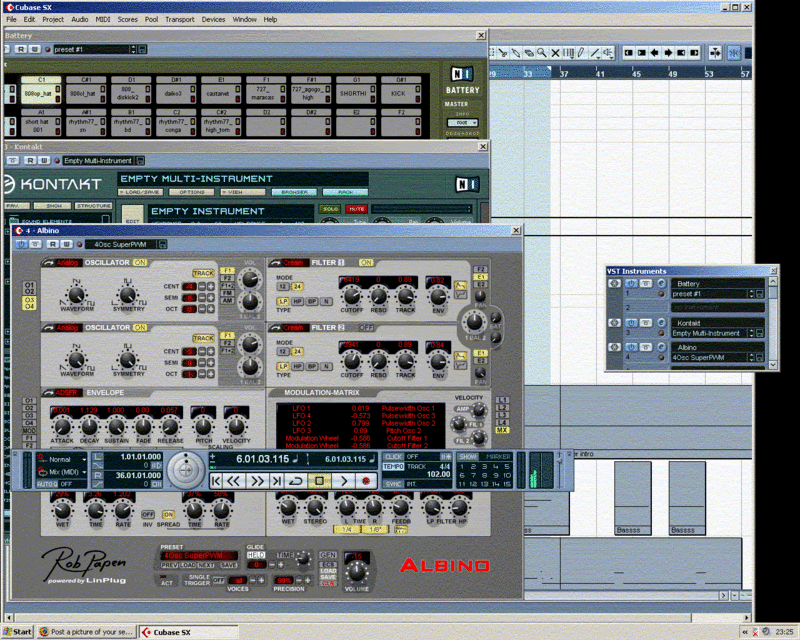Select the Scissors split tool in toolbar
This screenshot has height=640, width=800.
tap(503, 53)
